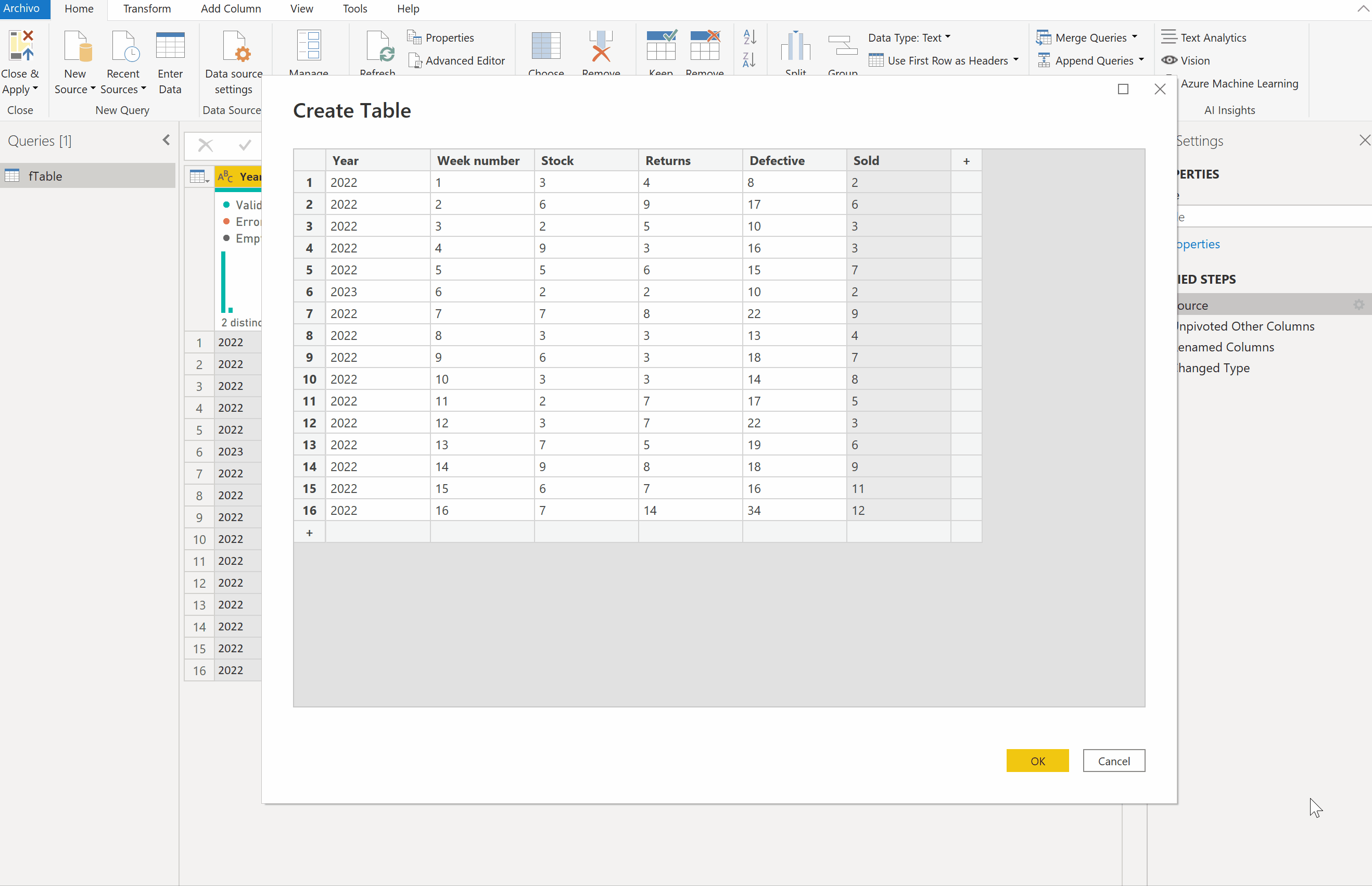1372x886 pixels.
Task: Click the Split Column icon
Action: click(796, 46)
